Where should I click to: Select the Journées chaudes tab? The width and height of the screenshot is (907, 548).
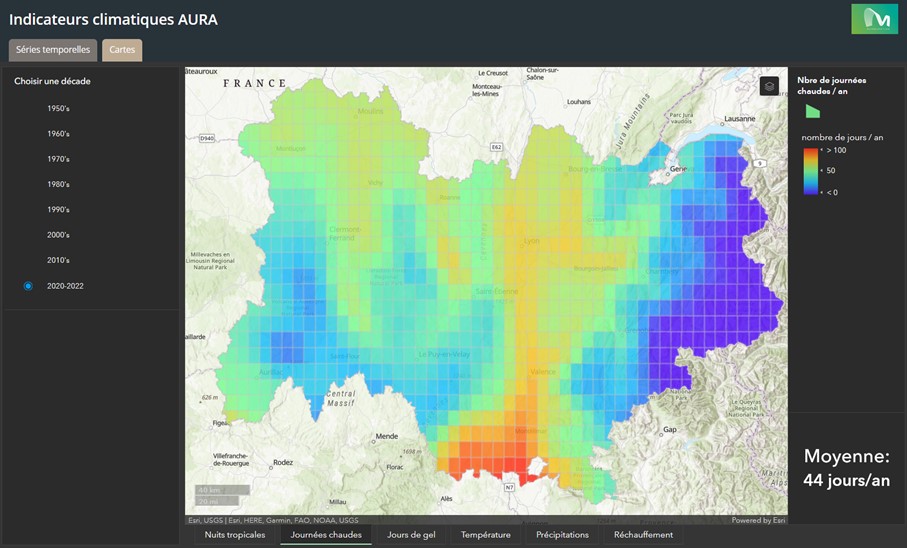[326, 535]
